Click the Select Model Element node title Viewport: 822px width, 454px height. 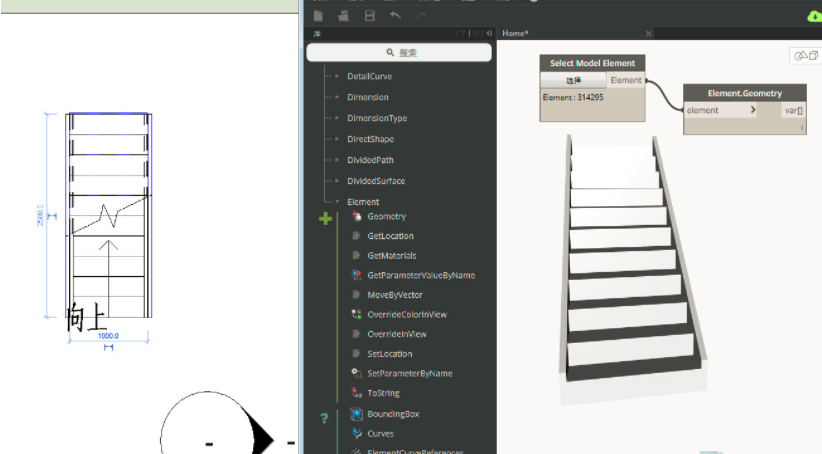592,63
